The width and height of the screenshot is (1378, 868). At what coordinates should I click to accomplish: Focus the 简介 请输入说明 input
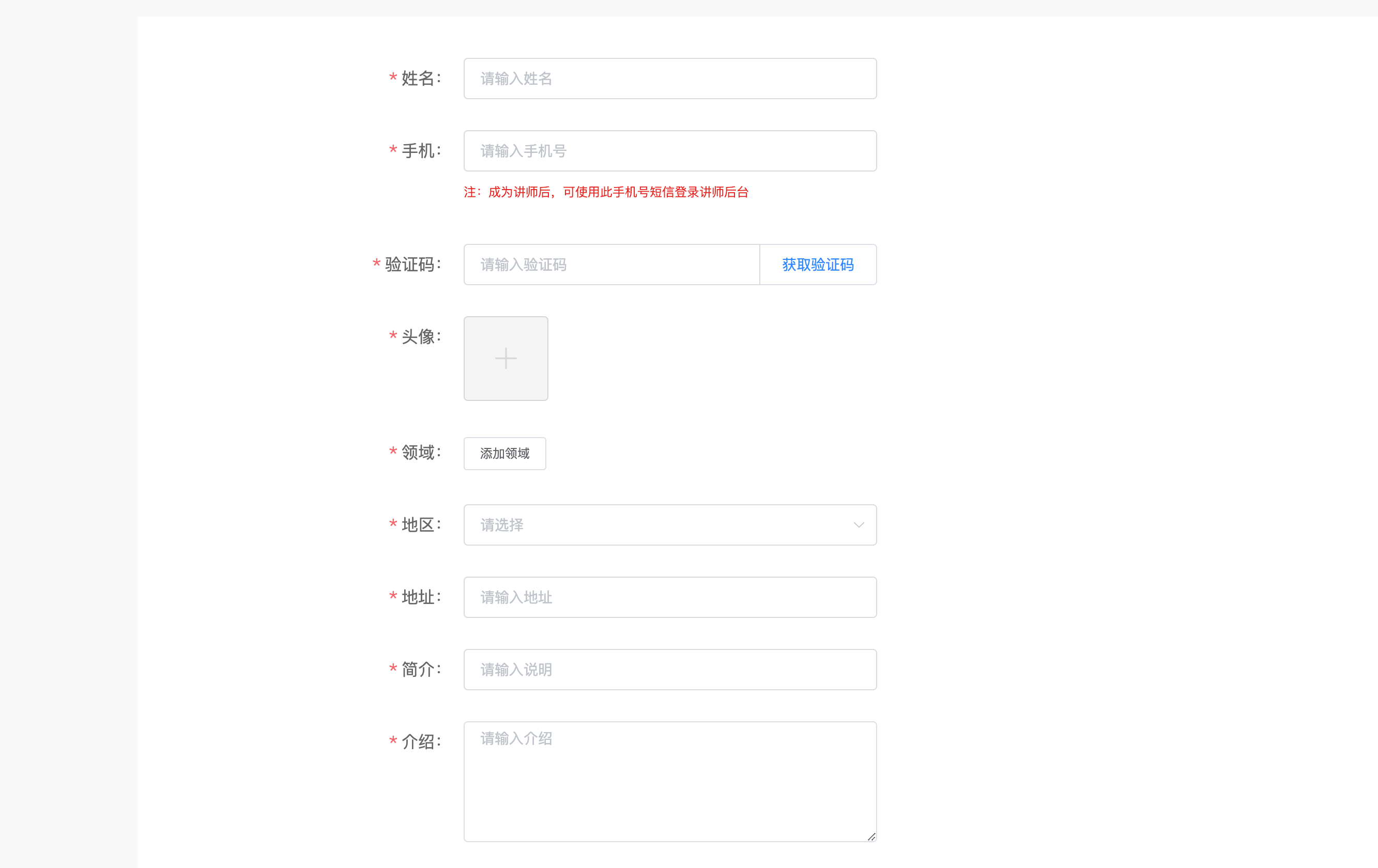click(x=669, y=670)
